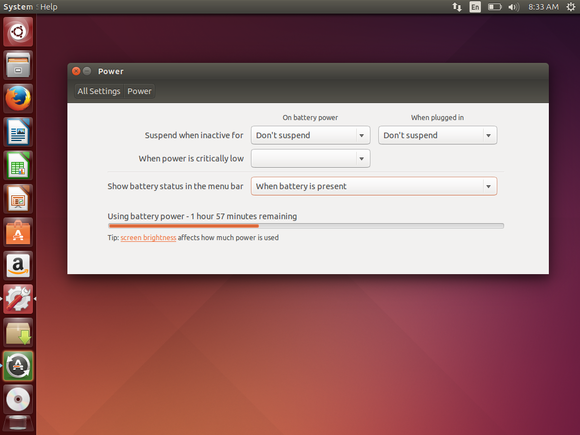Launch LibreOffice Calc spreadsheet
This screenshot has height=435, width=580.
click(x=18, y=165)
